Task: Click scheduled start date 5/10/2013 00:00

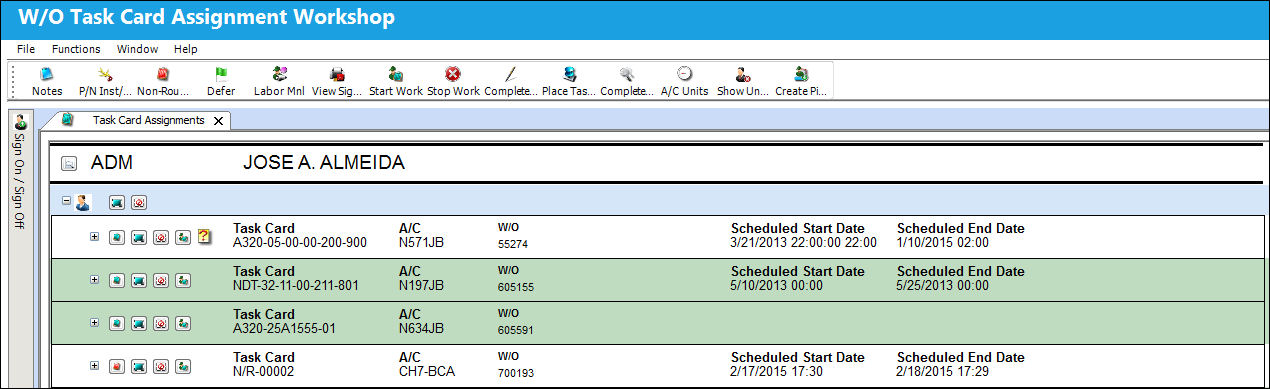Action: tap(777, 286)
